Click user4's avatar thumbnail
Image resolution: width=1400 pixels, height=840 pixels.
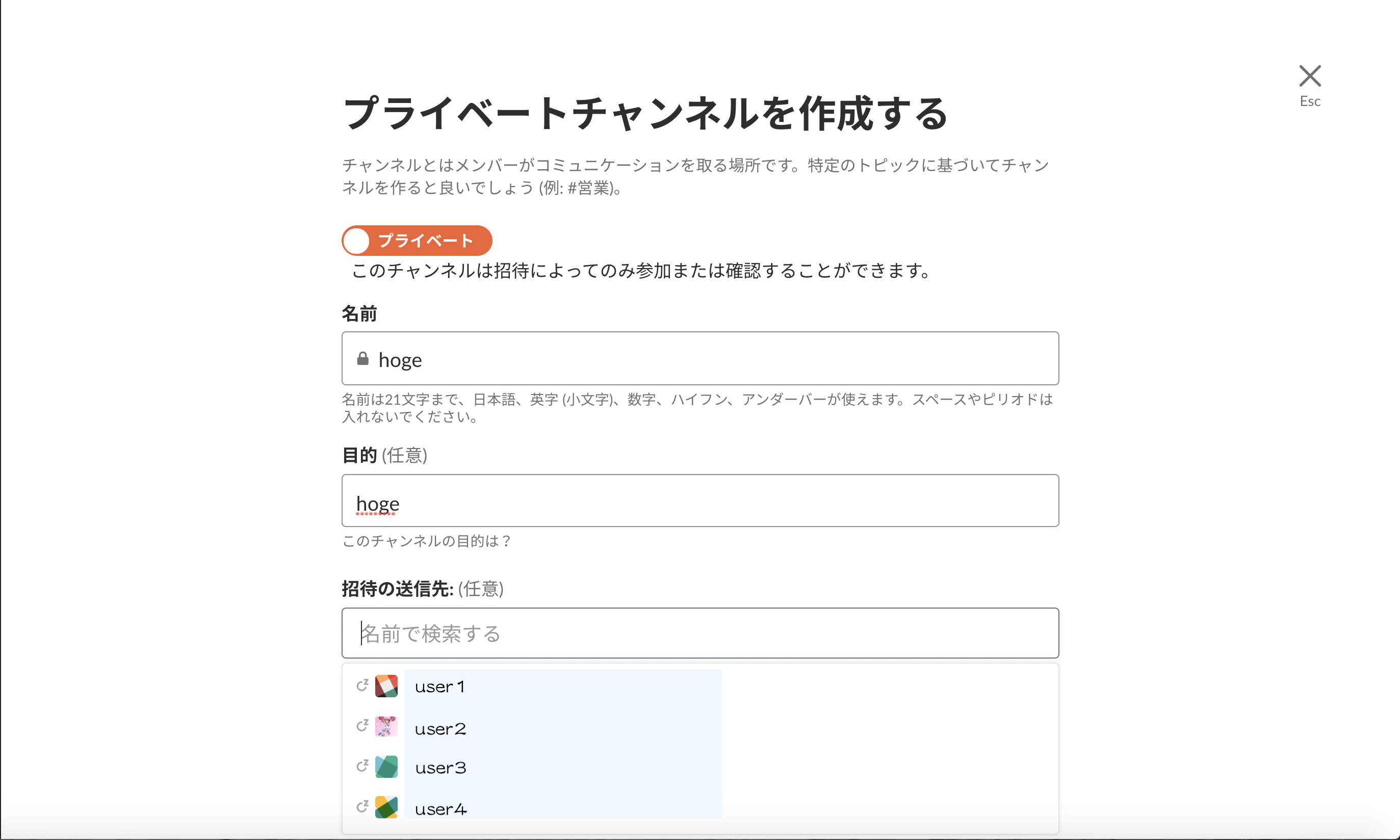point(386,807)
